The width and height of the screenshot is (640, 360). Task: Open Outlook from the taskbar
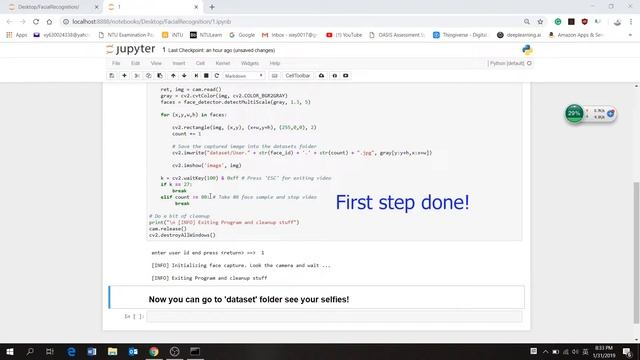point(133,351)
